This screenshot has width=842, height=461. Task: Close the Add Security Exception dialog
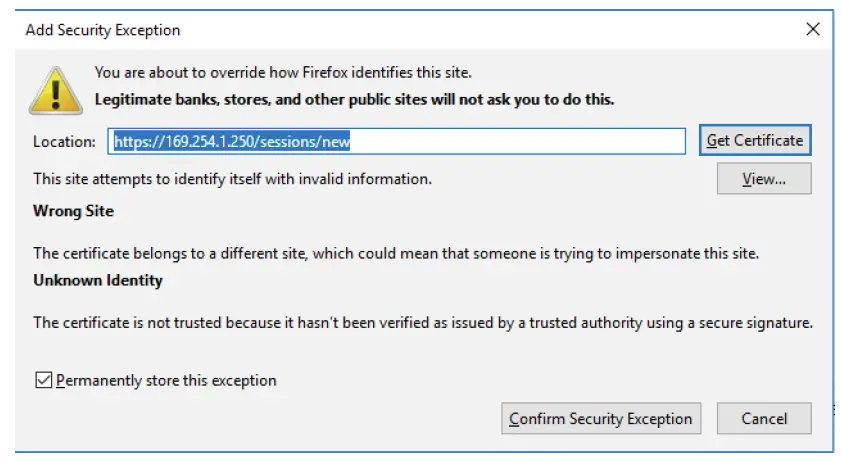(x=813, y=29)
